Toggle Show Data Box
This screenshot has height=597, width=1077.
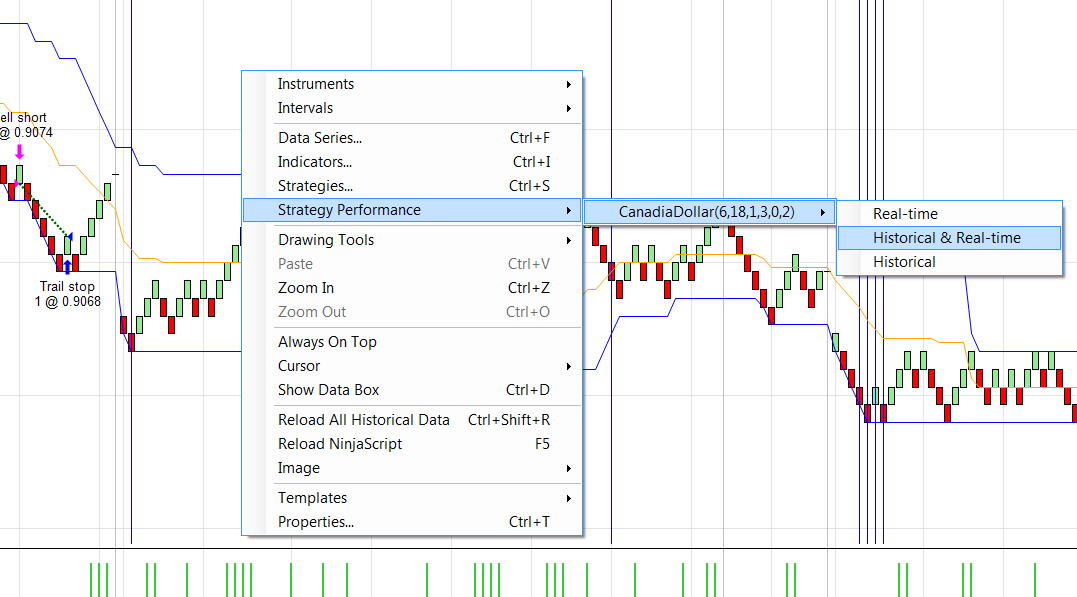point(328,390)
